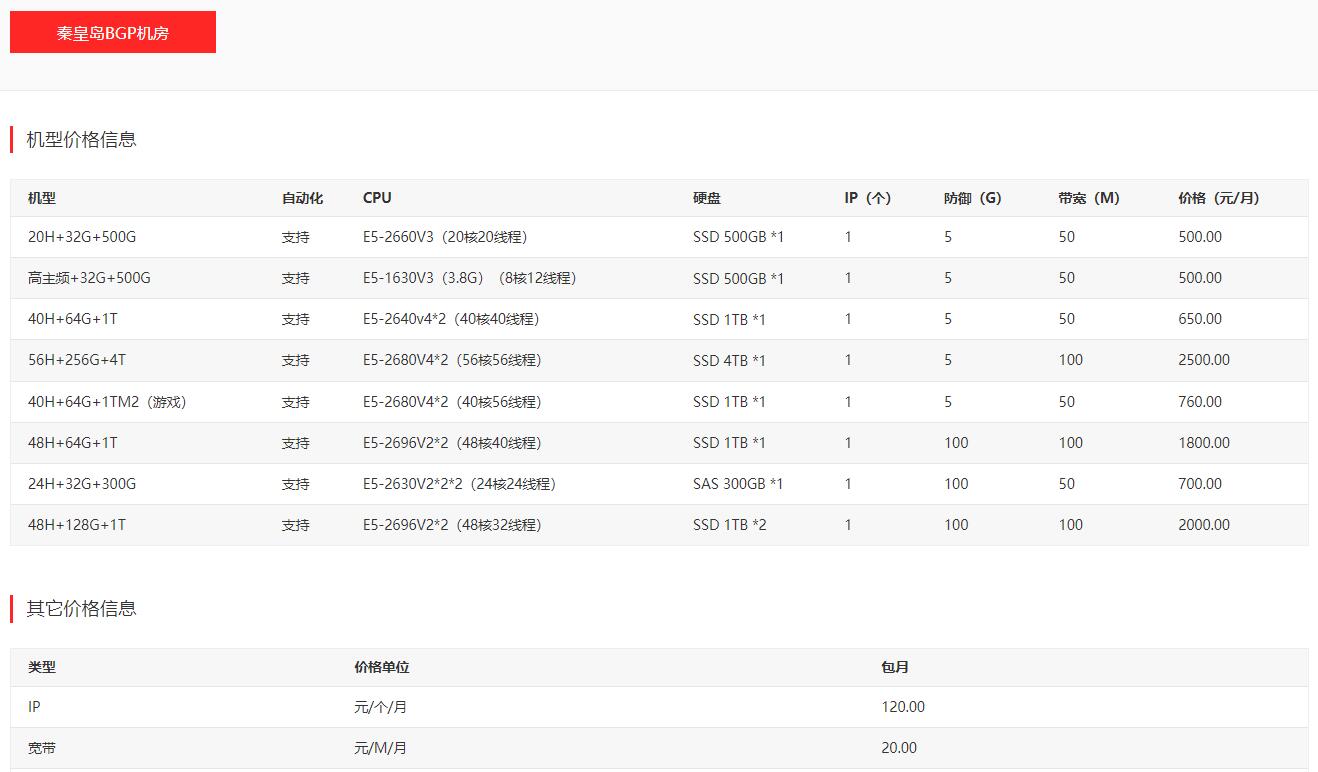The width and height of the screenshot is (1318, 772).
Task: Select the 高主频+32G+500G model row
Action: pyautogui.click(x=89, y=278)
